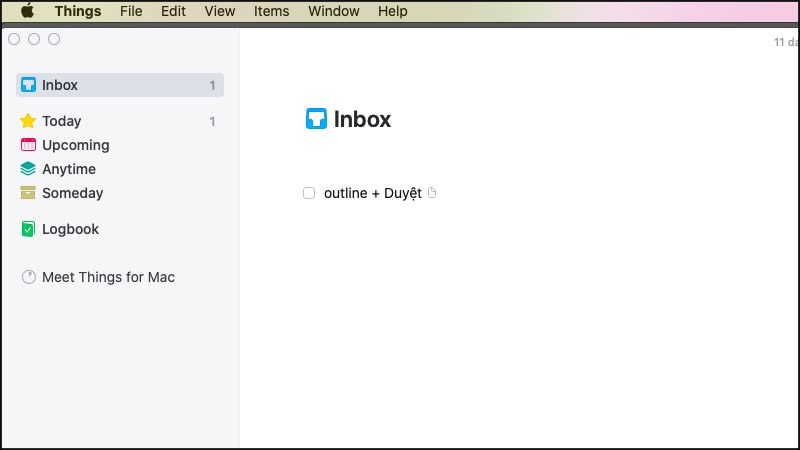Click the Today count badge 1

(212, 121)
